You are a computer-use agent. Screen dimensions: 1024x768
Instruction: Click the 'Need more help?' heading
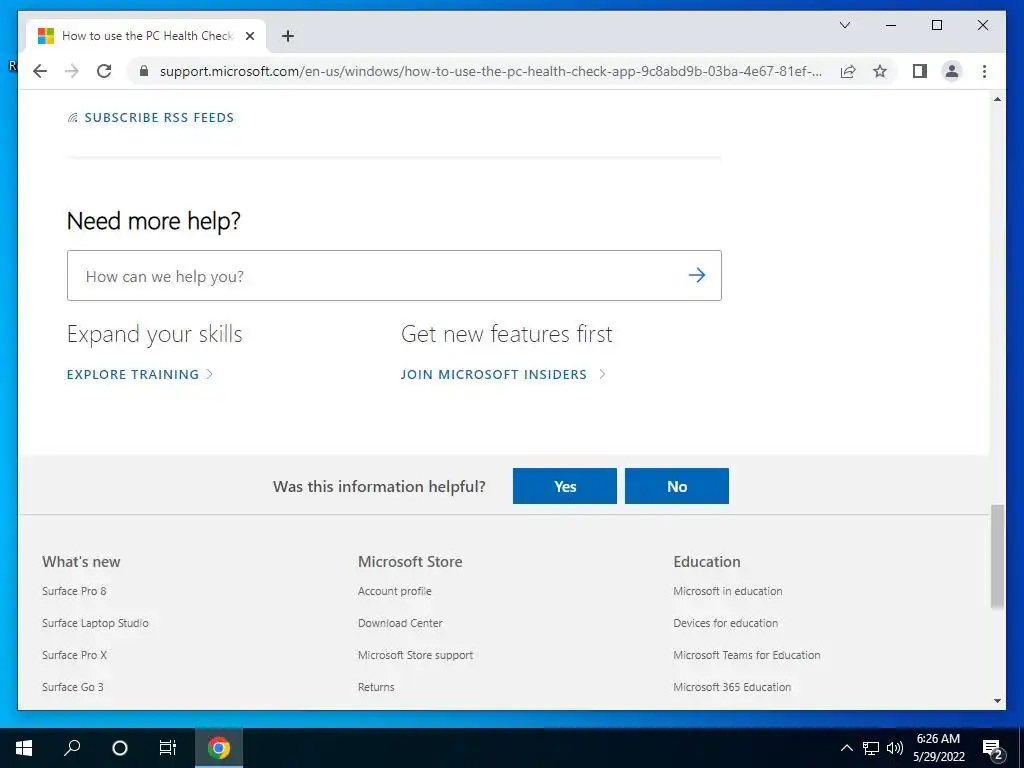(x=153, y=221)
